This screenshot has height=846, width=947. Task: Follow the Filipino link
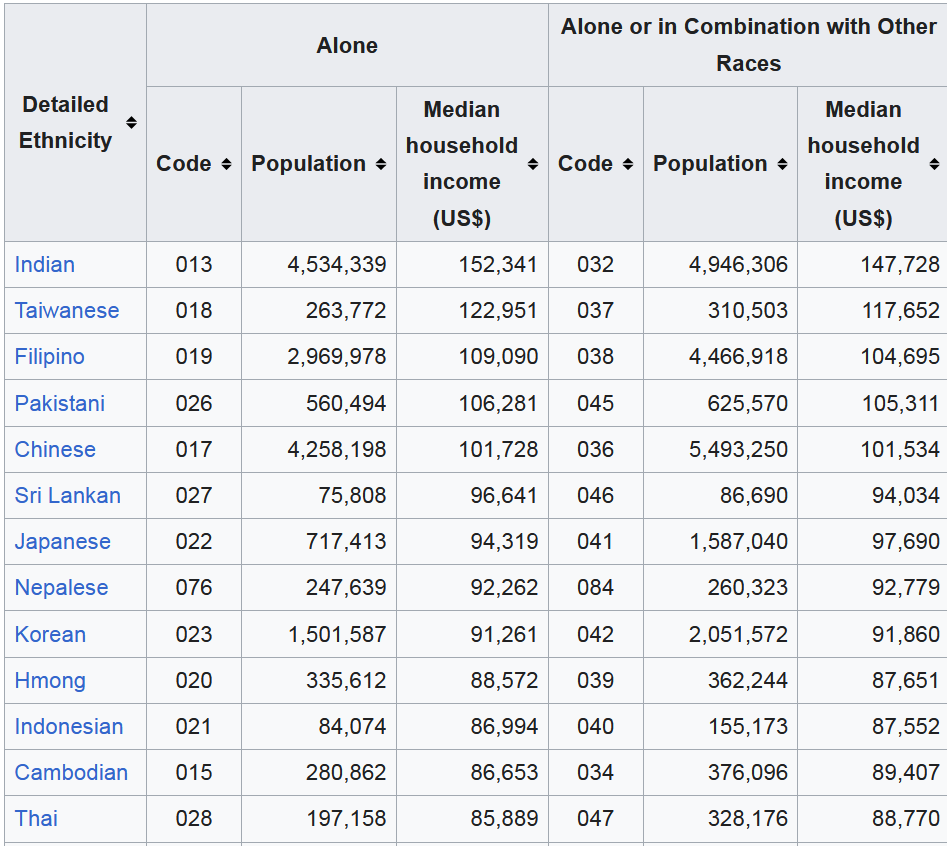[50, 356]
